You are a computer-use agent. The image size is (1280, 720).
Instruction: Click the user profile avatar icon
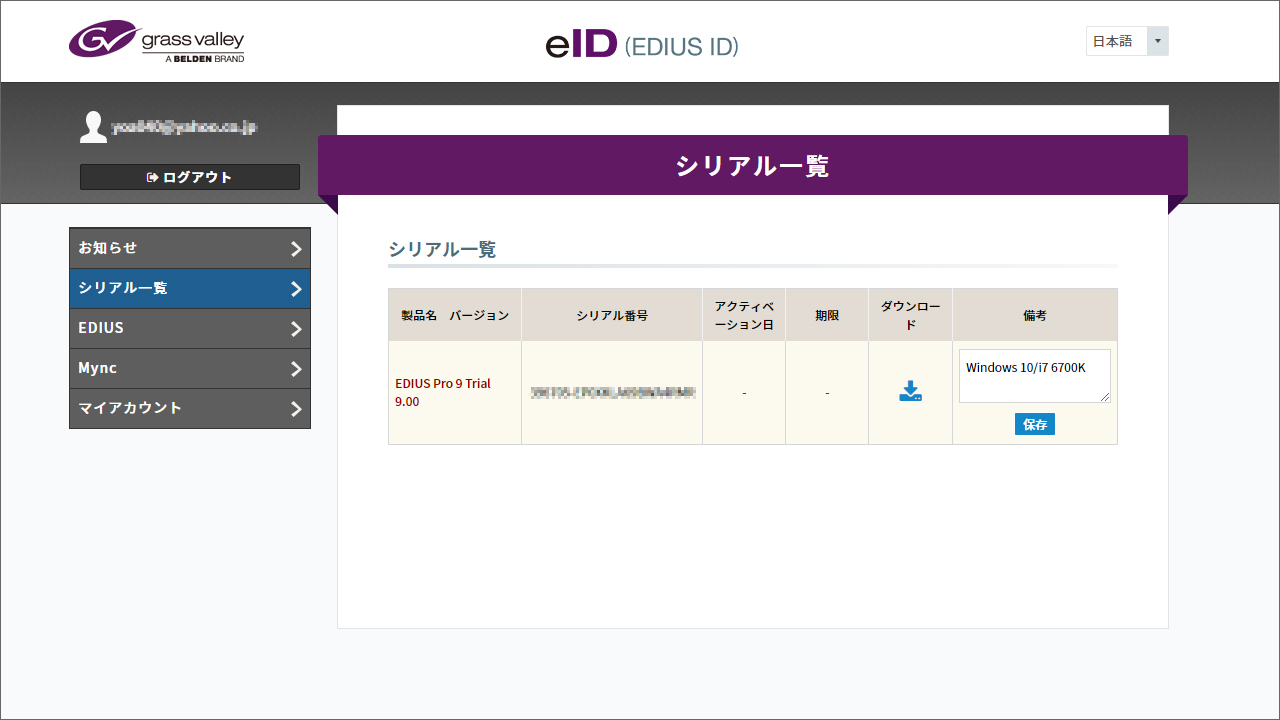[93, 127]
